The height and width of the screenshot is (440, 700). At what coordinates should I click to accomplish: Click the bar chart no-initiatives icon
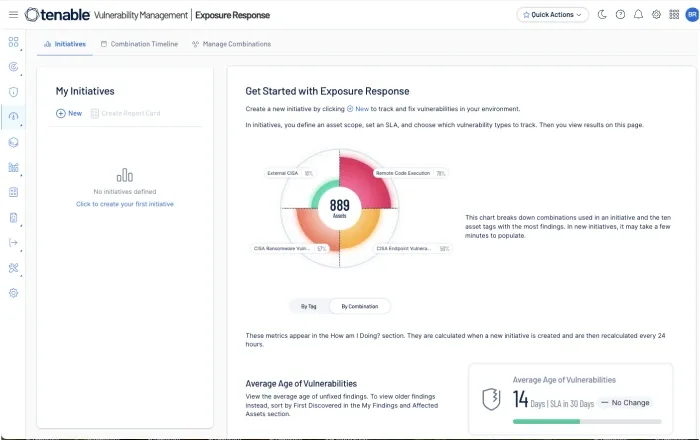[x=125, y=175]
